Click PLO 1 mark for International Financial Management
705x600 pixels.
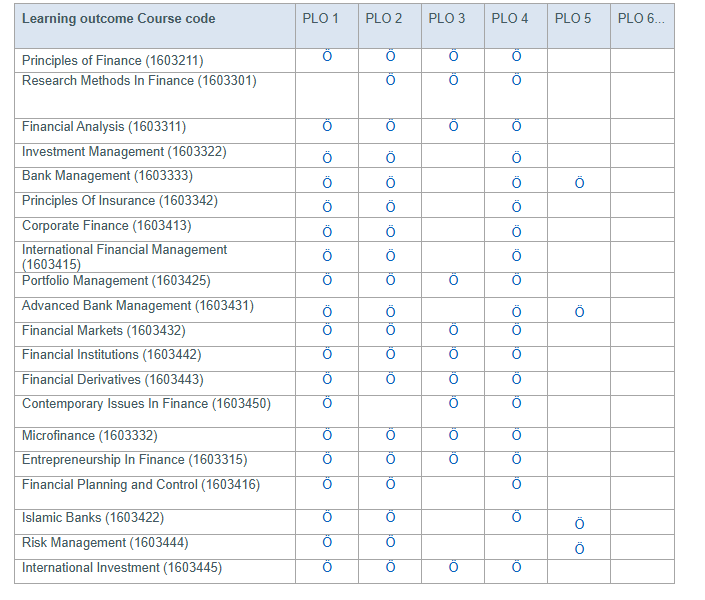(x=327, y=256)
